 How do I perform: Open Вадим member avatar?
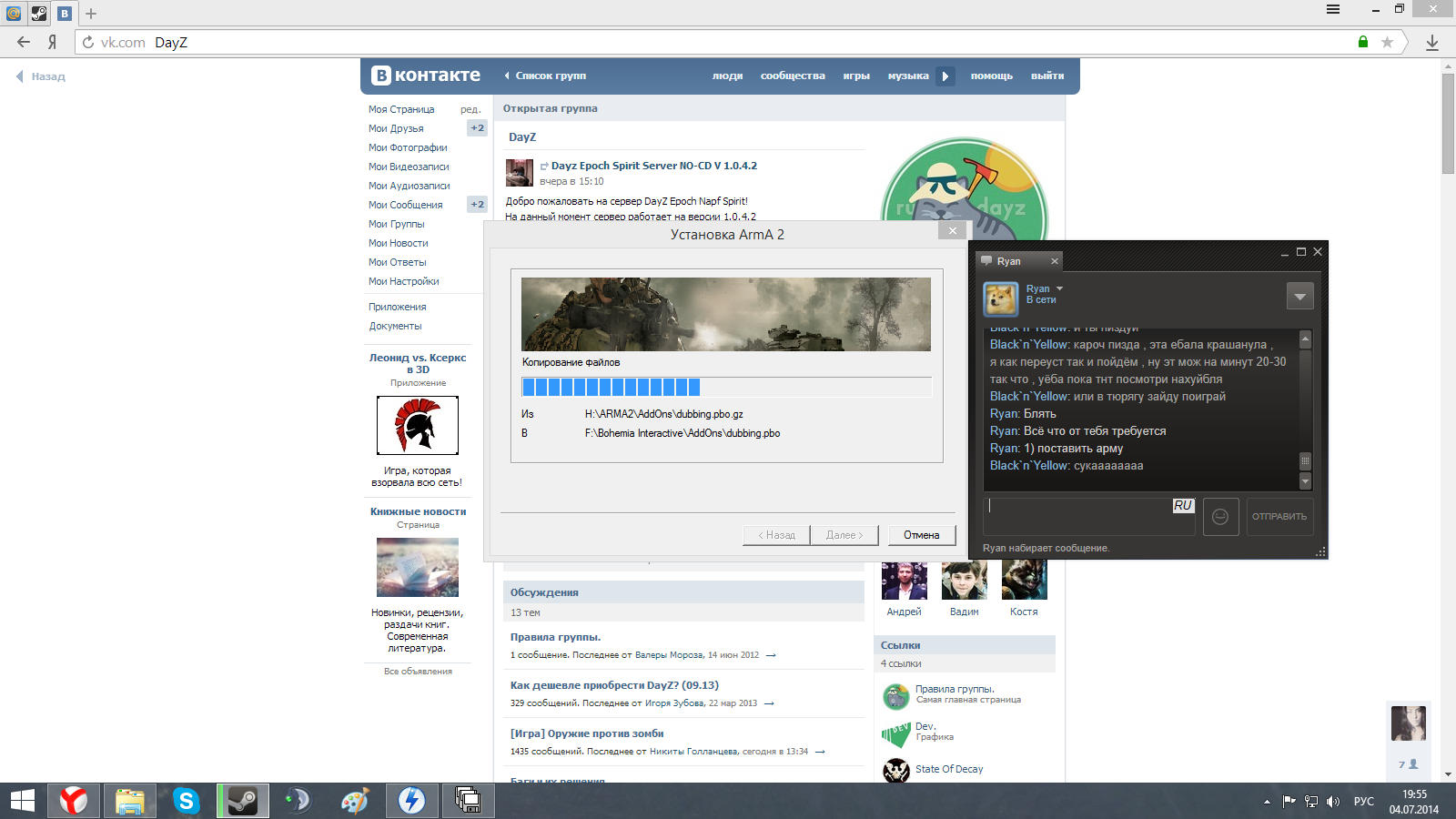point(965,581)
